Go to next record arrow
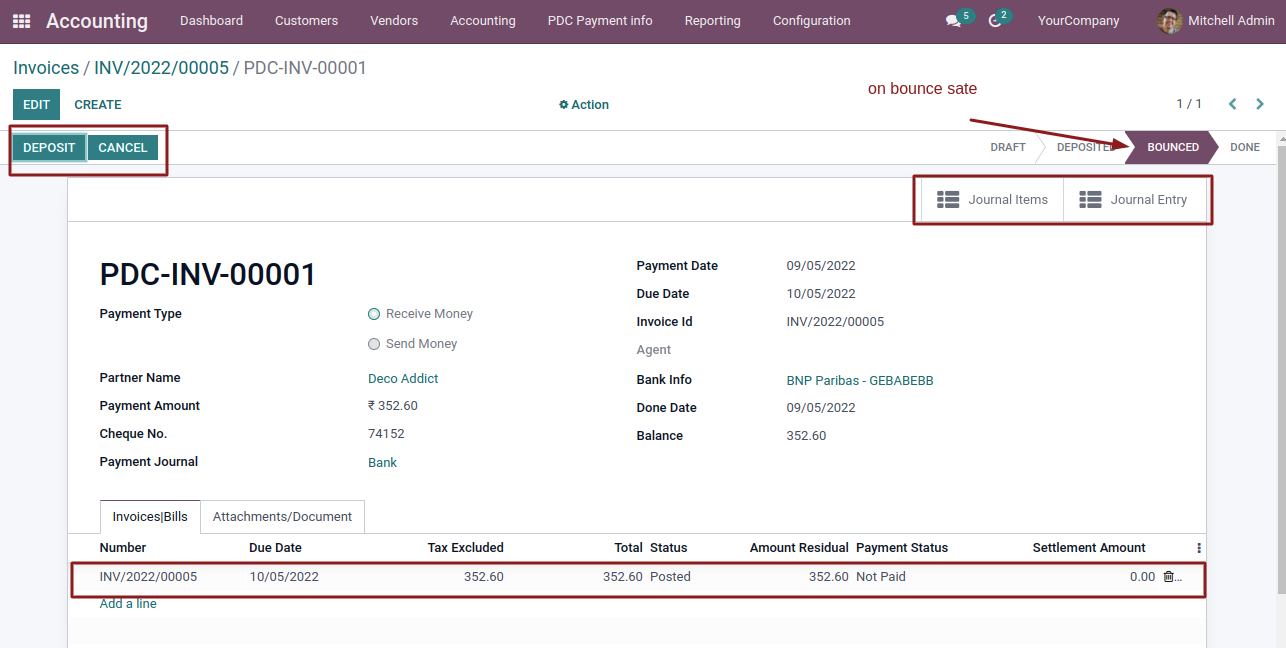Viewport: 1286px width, 648px height. [x=1260, y=104]
